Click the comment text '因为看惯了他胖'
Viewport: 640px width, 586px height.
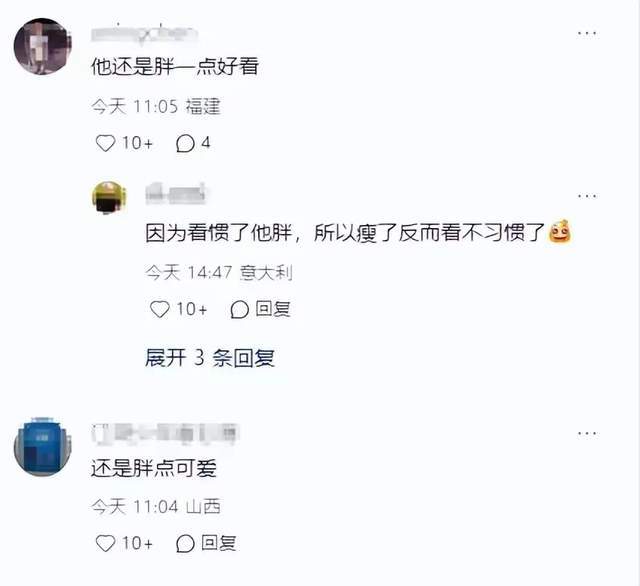point(219,233)
